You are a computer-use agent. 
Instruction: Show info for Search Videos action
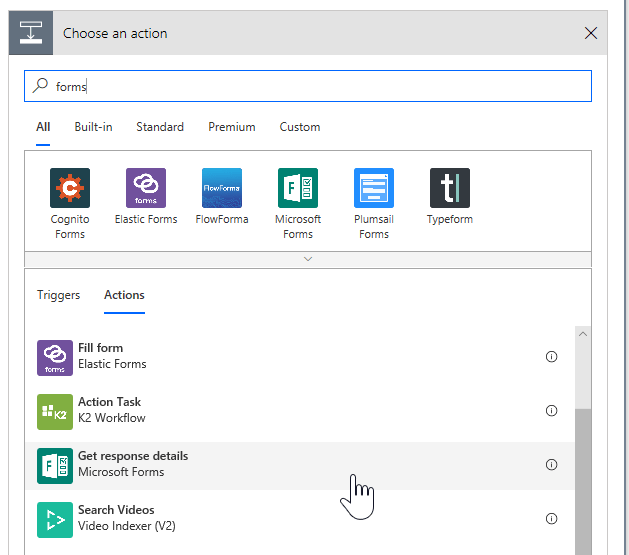click(552, 519)
